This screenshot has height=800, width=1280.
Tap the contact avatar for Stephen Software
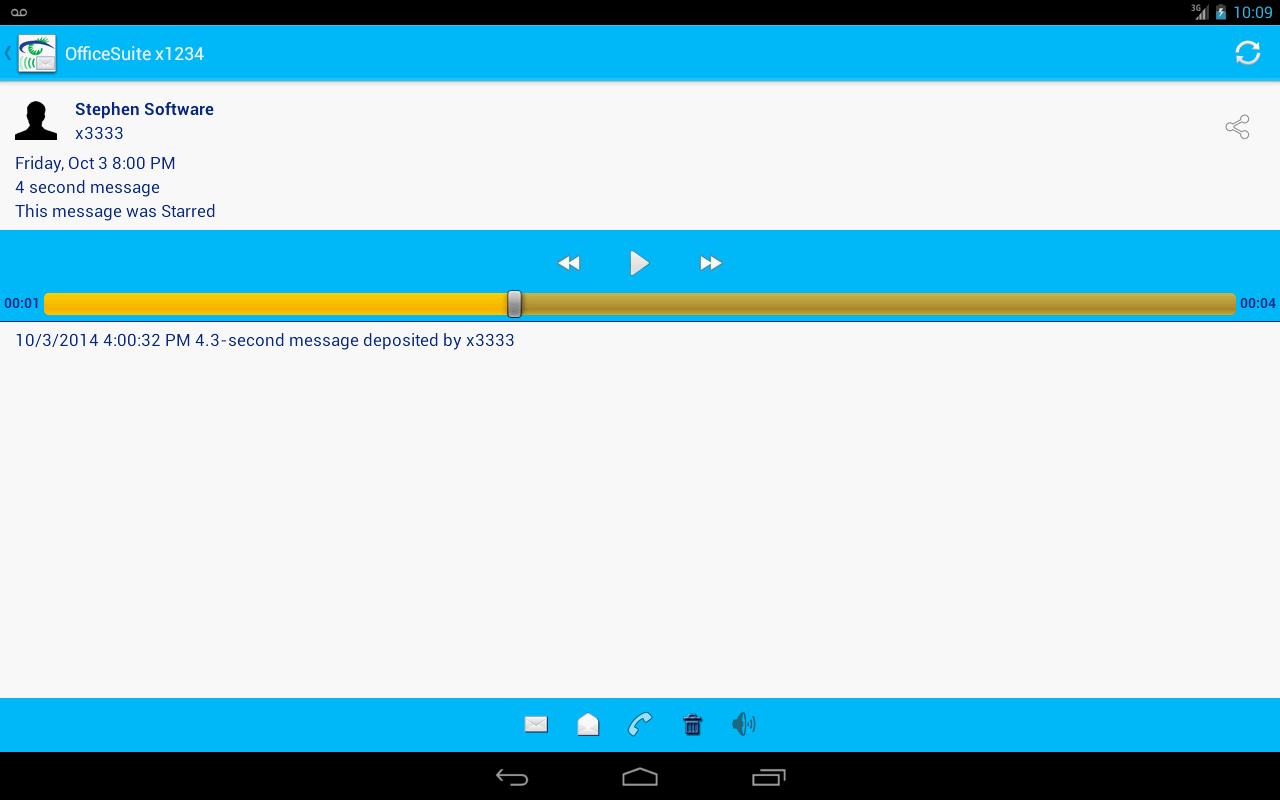(36, 119)
